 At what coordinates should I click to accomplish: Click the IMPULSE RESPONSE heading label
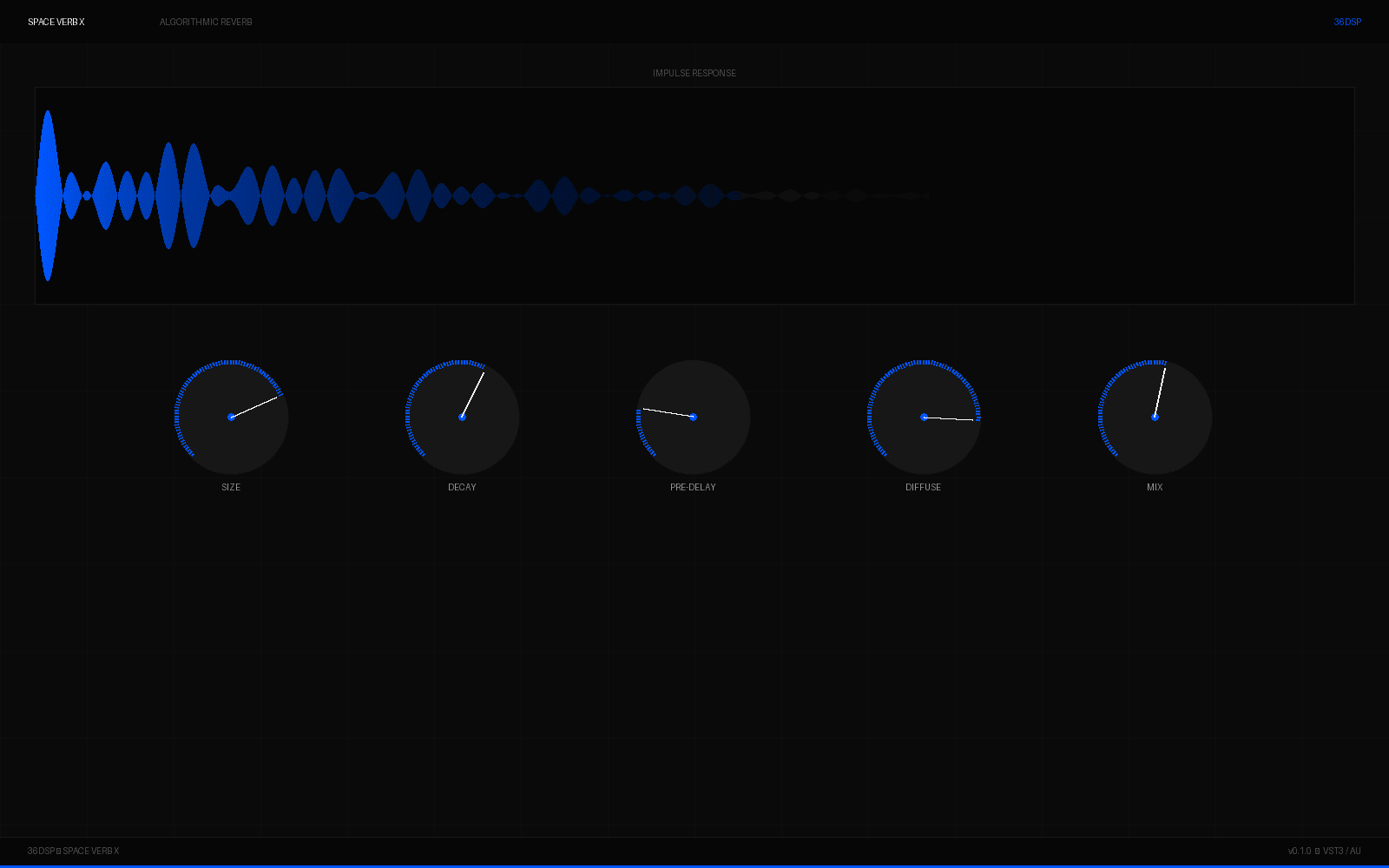[694, 73]
